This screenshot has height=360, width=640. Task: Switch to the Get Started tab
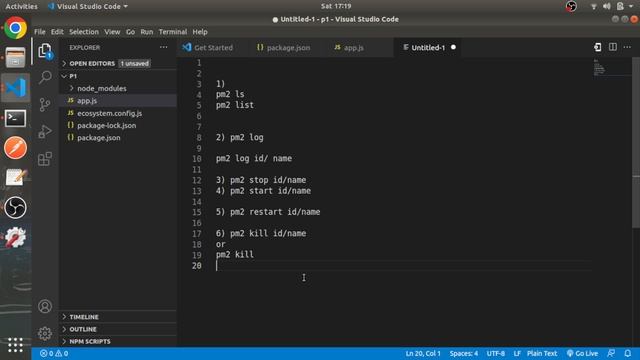213,47
